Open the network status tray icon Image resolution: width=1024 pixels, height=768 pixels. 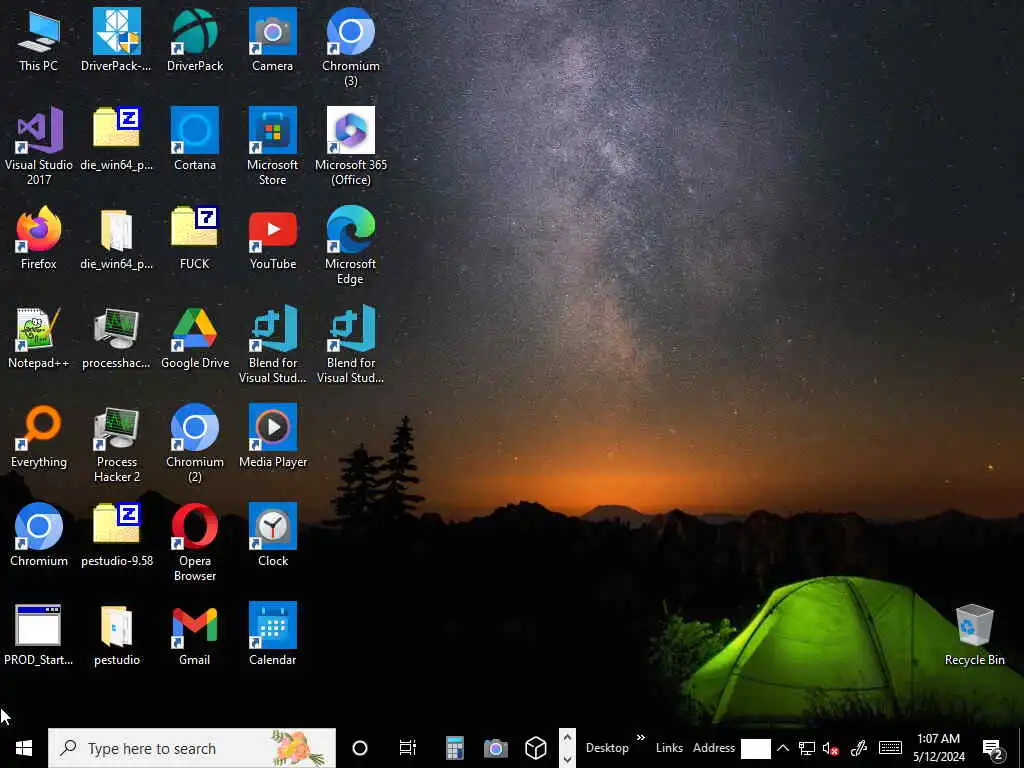coord(807,748)
